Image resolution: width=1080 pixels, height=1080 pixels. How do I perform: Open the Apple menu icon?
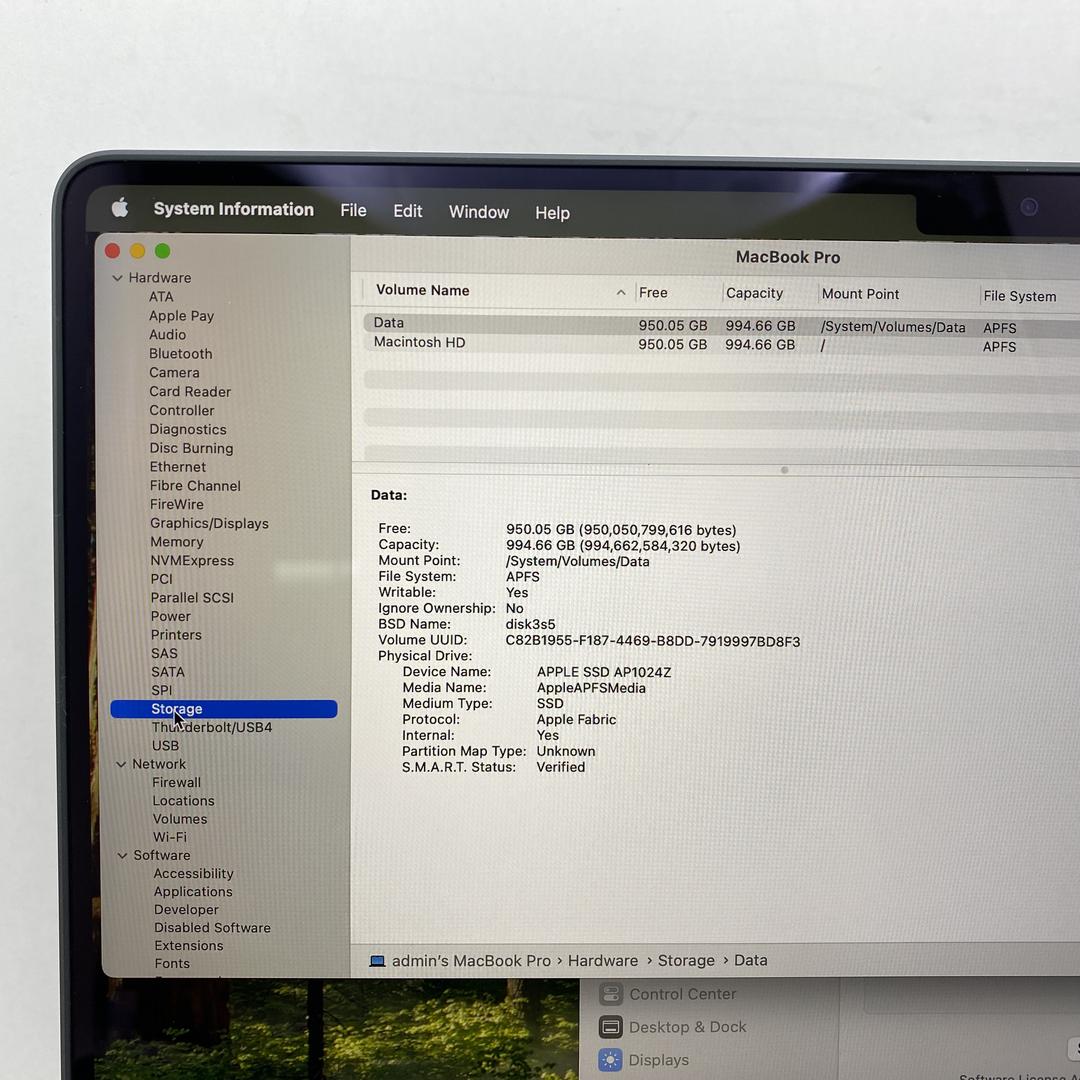[120, 208]
